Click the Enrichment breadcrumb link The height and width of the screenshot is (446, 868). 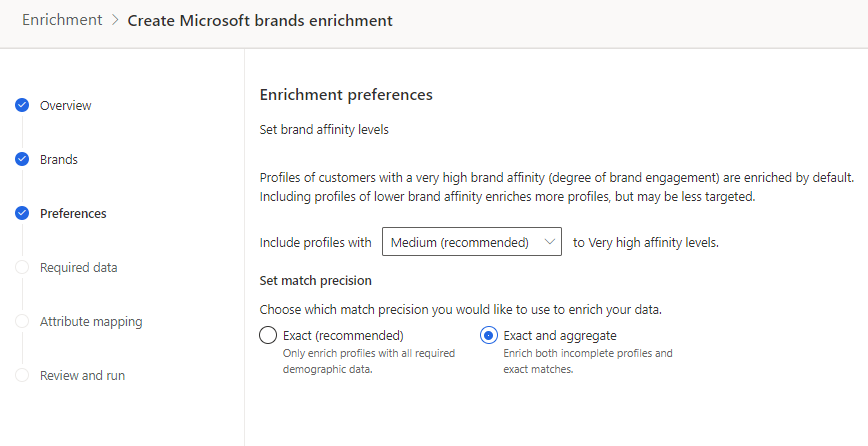(62, 20)
